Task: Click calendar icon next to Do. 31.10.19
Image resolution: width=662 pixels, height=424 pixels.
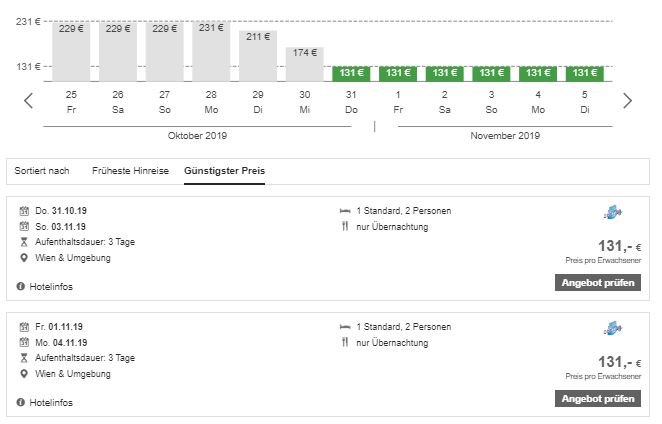Action: click(x=22, y=212)
